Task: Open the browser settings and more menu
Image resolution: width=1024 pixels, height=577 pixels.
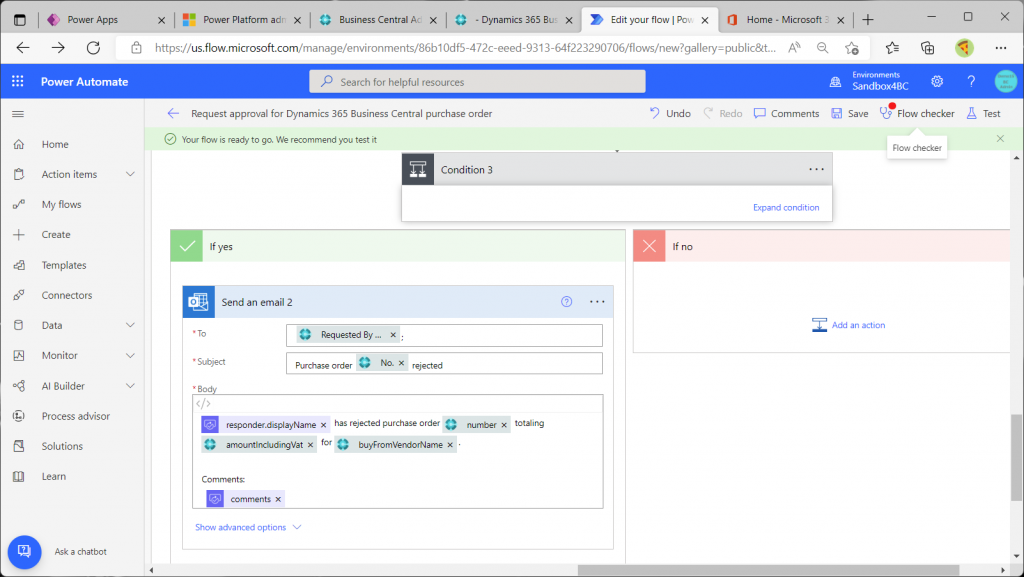Action: 1000,48
